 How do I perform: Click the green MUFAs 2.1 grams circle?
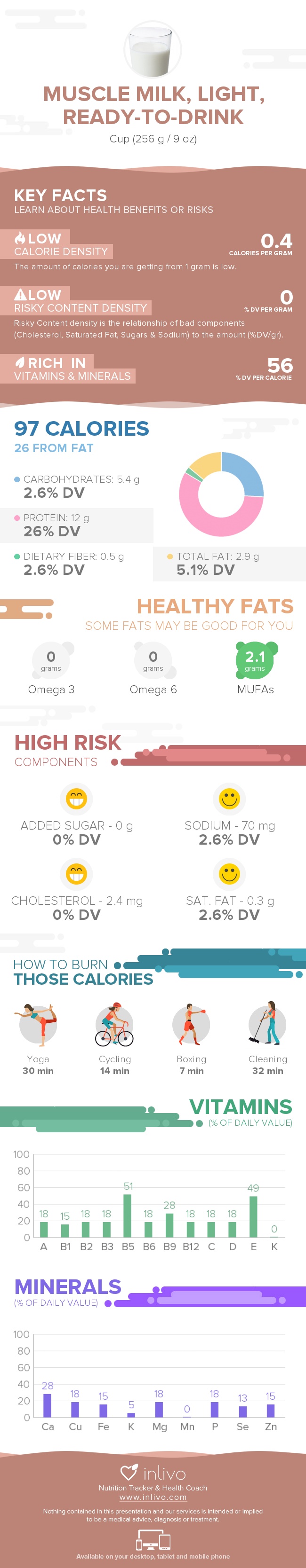click(x=255, y=660)
